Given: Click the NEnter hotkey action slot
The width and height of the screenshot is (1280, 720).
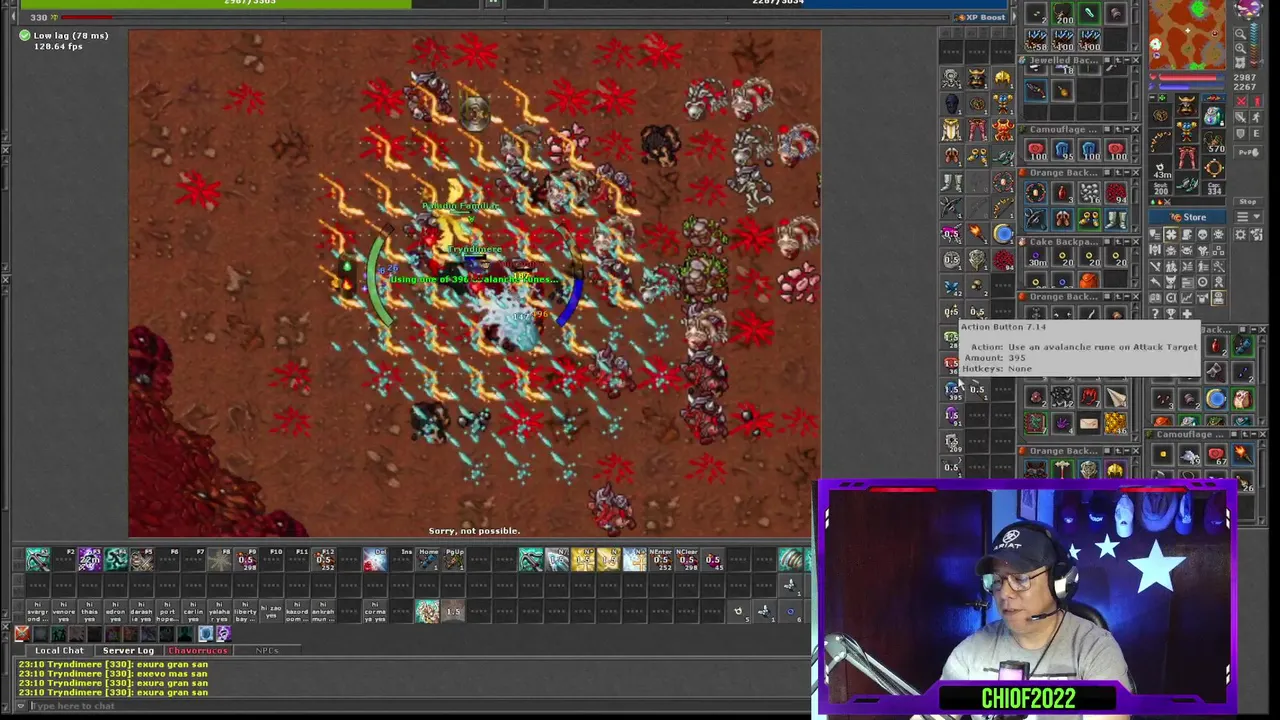Looking at the screenshot, I should pyautogui.click(x=660, y=559).
